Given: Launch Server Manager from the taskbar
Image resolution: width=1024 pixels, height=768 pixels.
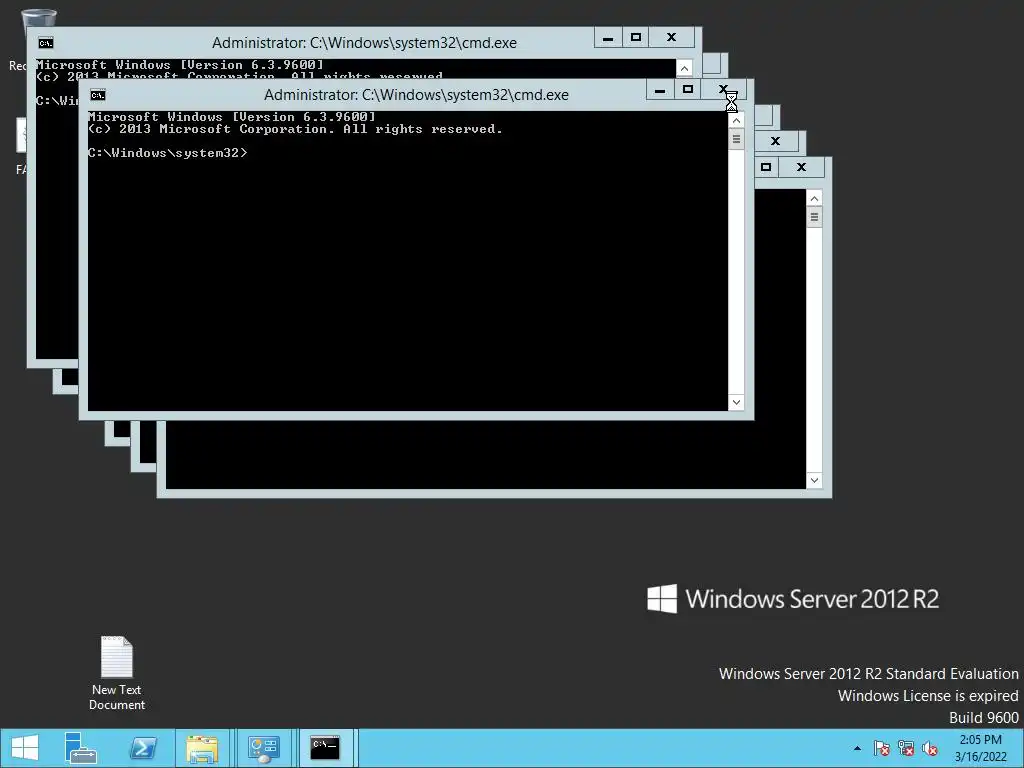Looking at the screenshot, I should click(81, 748).
